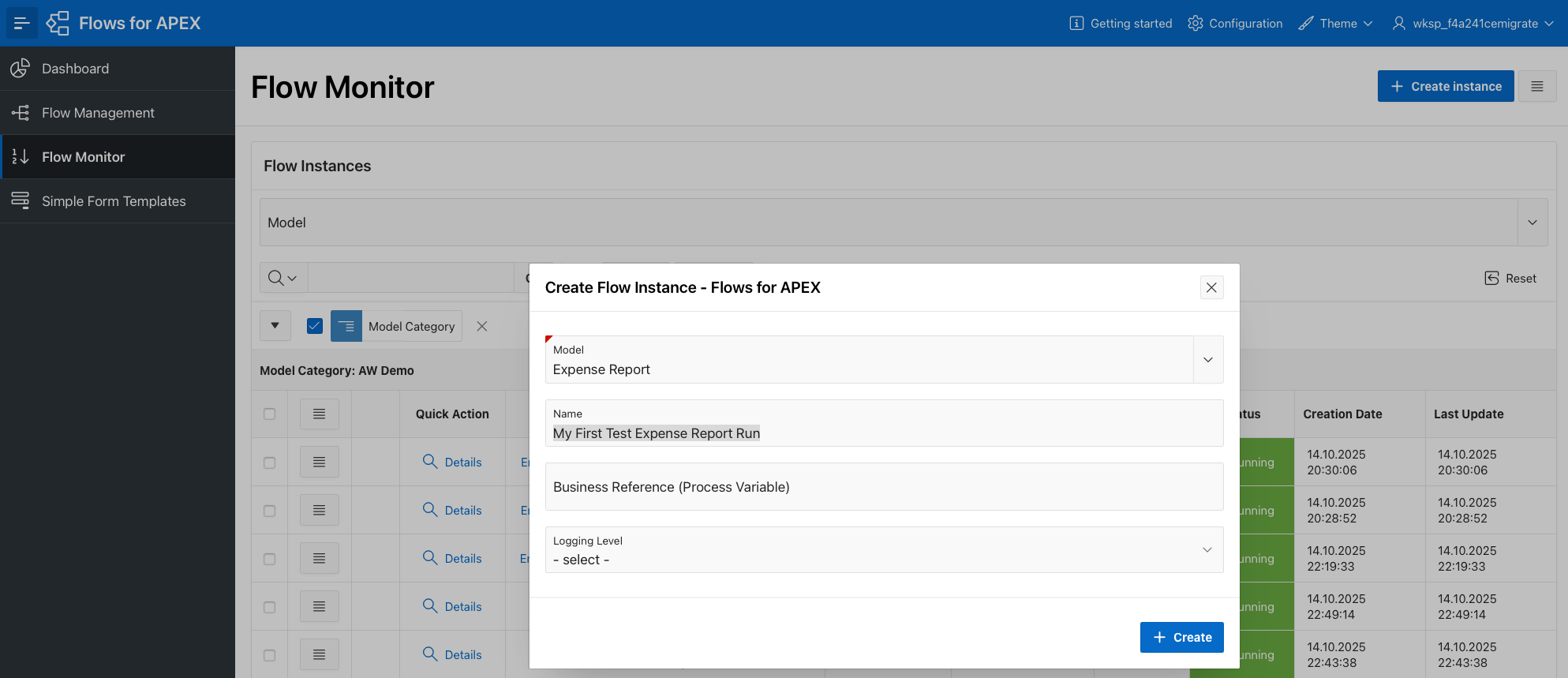The height and width of the screenshot is (678, 1568).
Task: Click the Create instance button
Action: point(1446,86)
